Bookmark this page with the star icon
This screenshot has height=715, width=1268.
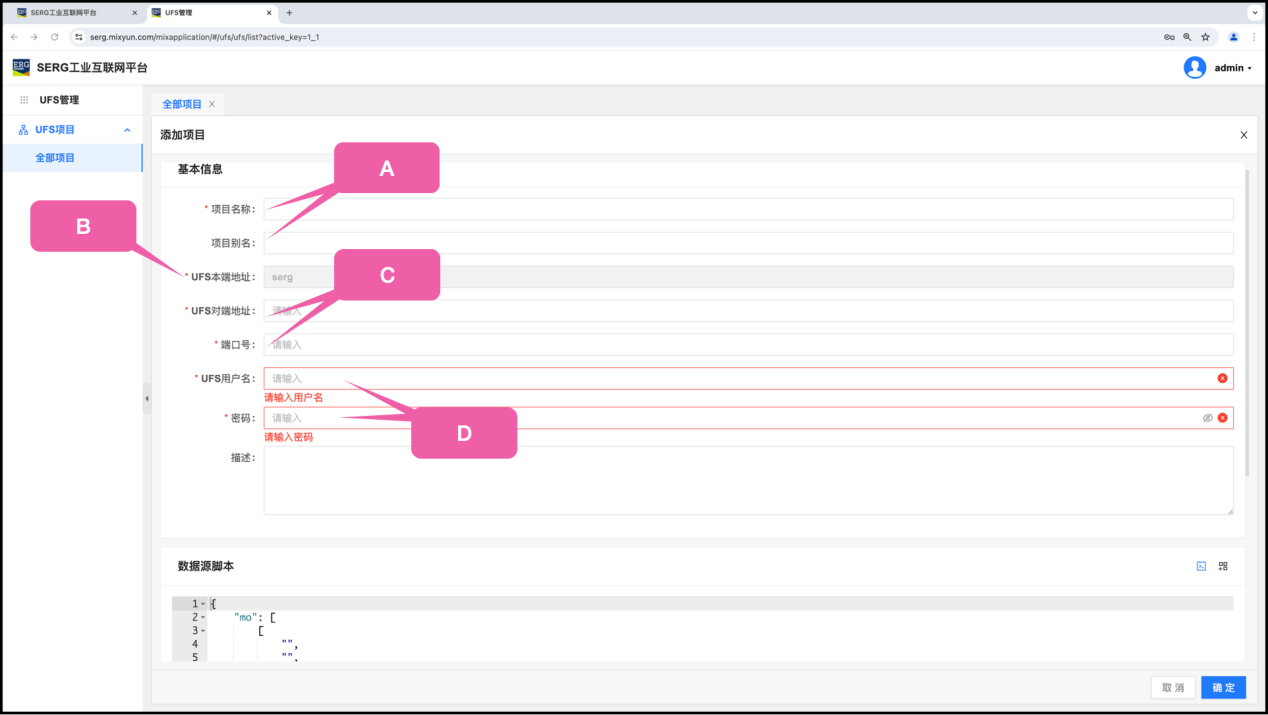click(1205, 37)
